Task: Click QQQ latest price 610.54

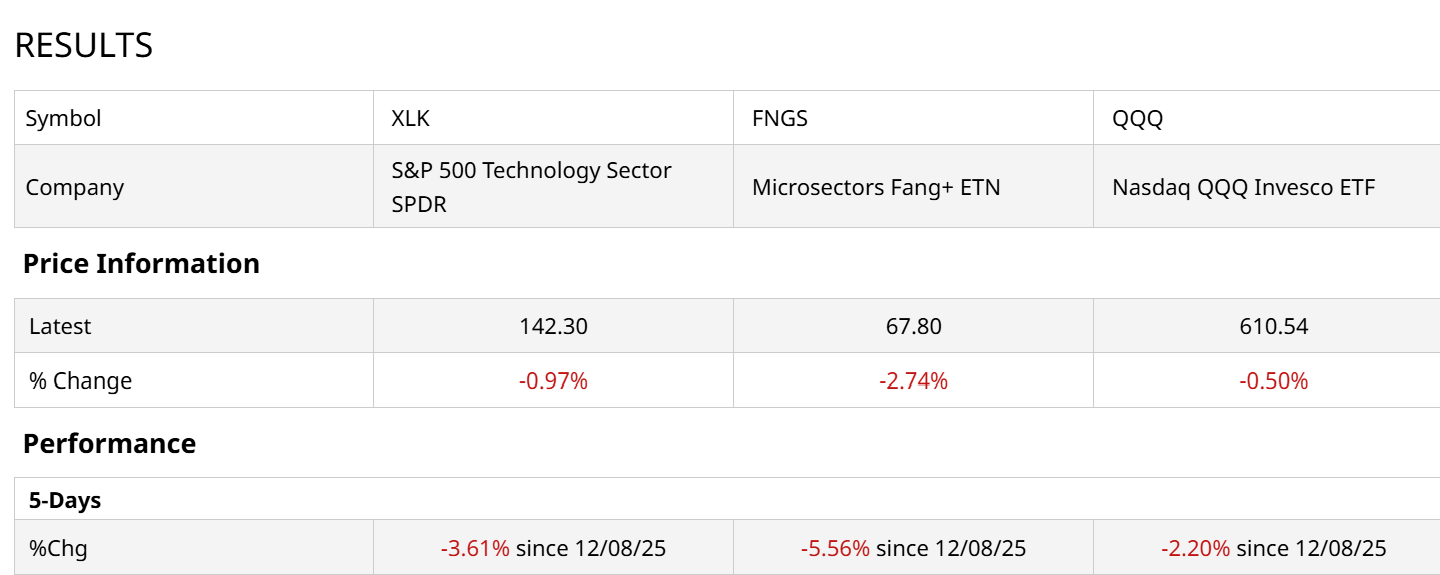Action: tap(1274, 326)
